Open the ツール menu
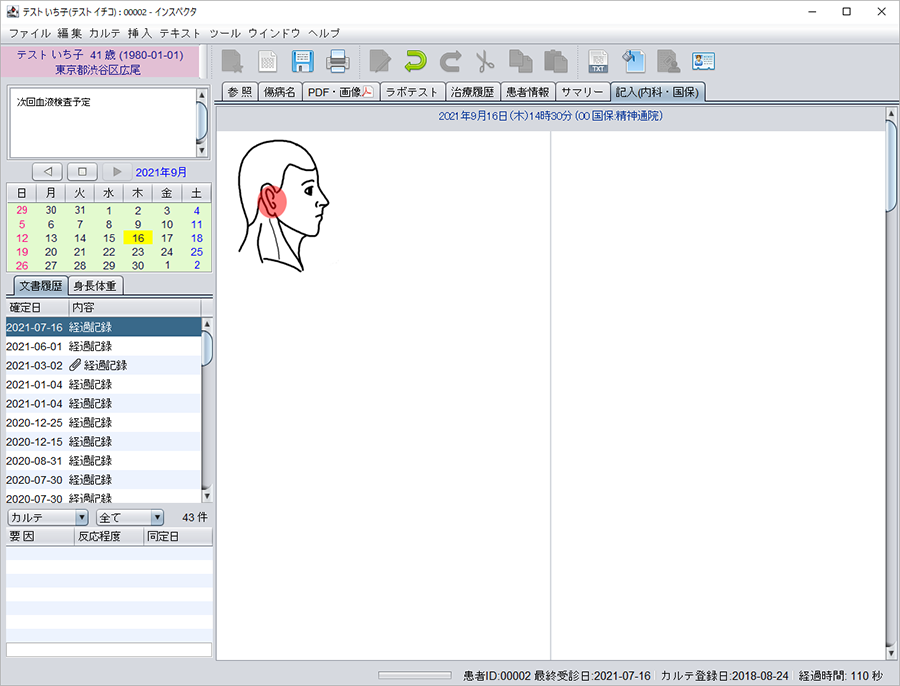Image resolution: width=900 pixels, height=686 pixels. coord(225,33)
